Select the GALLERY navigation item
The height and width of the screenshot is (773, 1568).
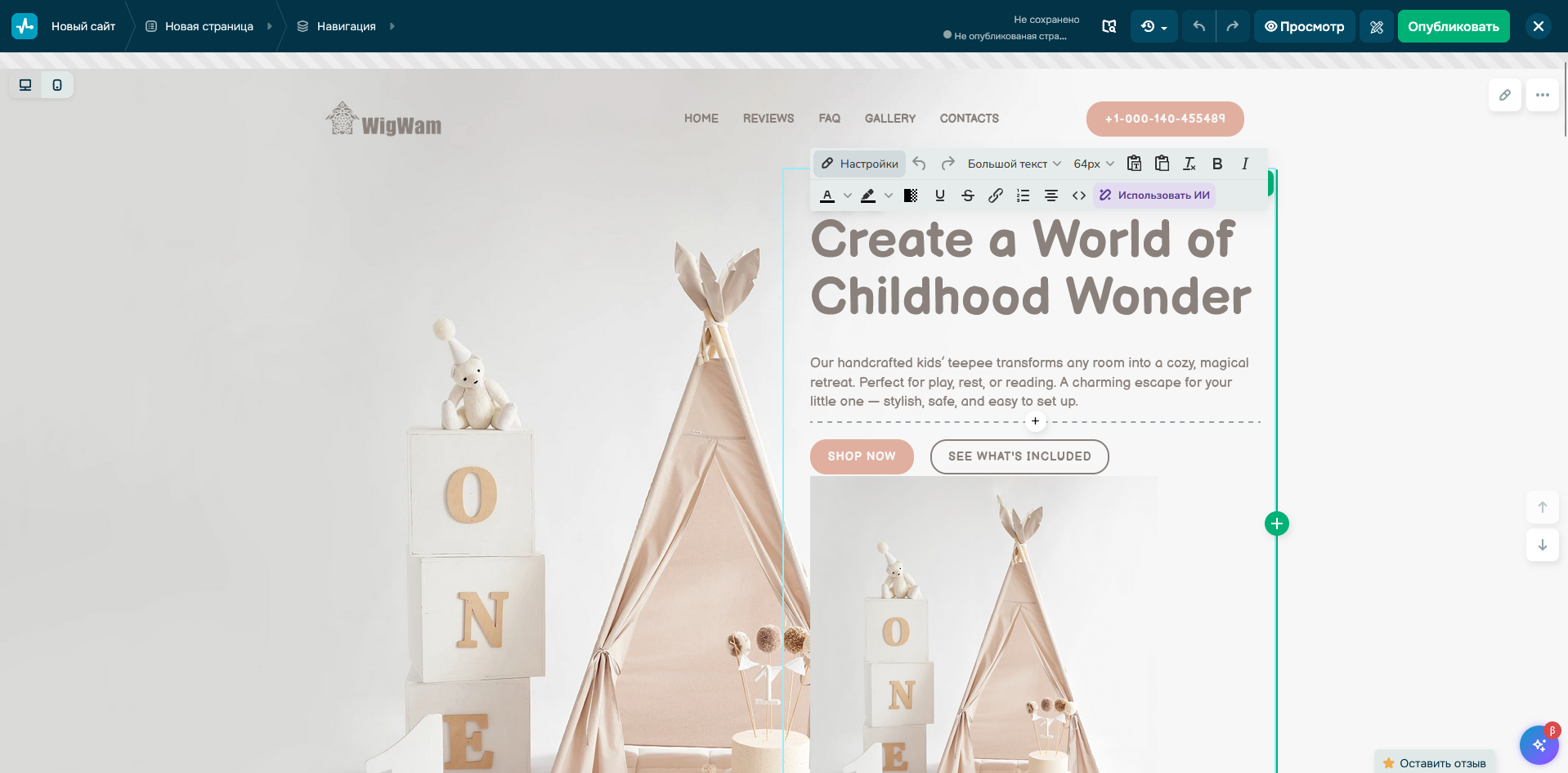click(x=889, y=119)
